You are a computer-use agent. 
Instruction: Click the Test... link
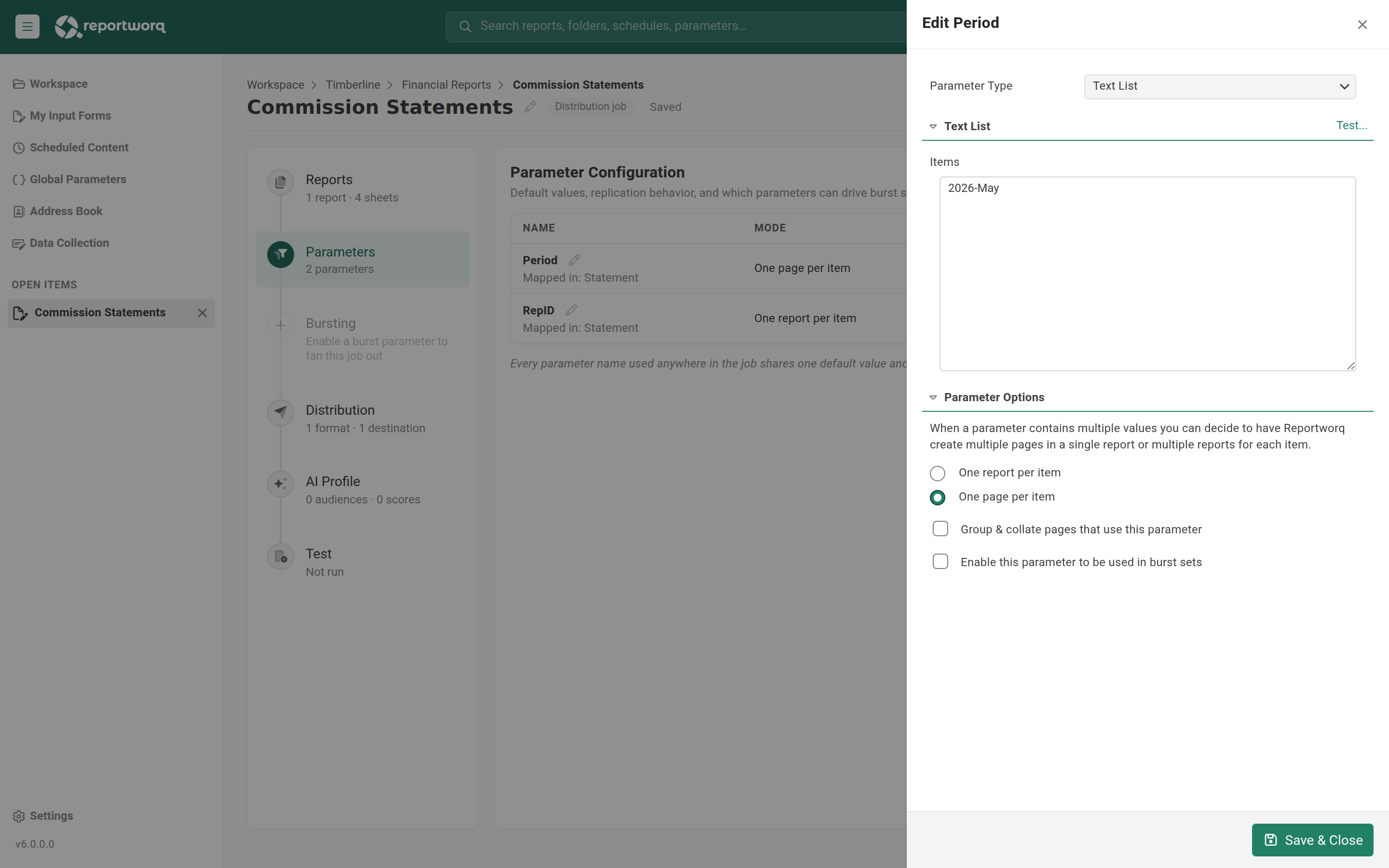[x=1352, y=126]
